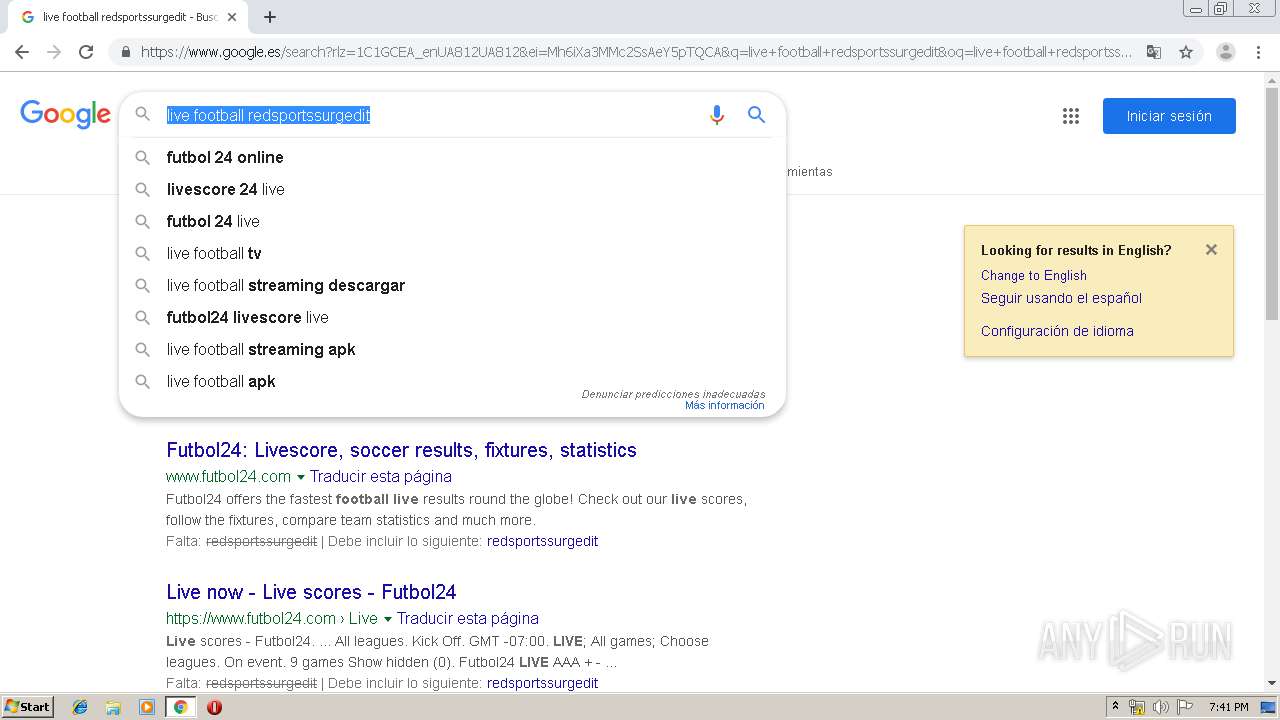Open Más información link
The image size is (1280, 720).
(x=724, y=405)
